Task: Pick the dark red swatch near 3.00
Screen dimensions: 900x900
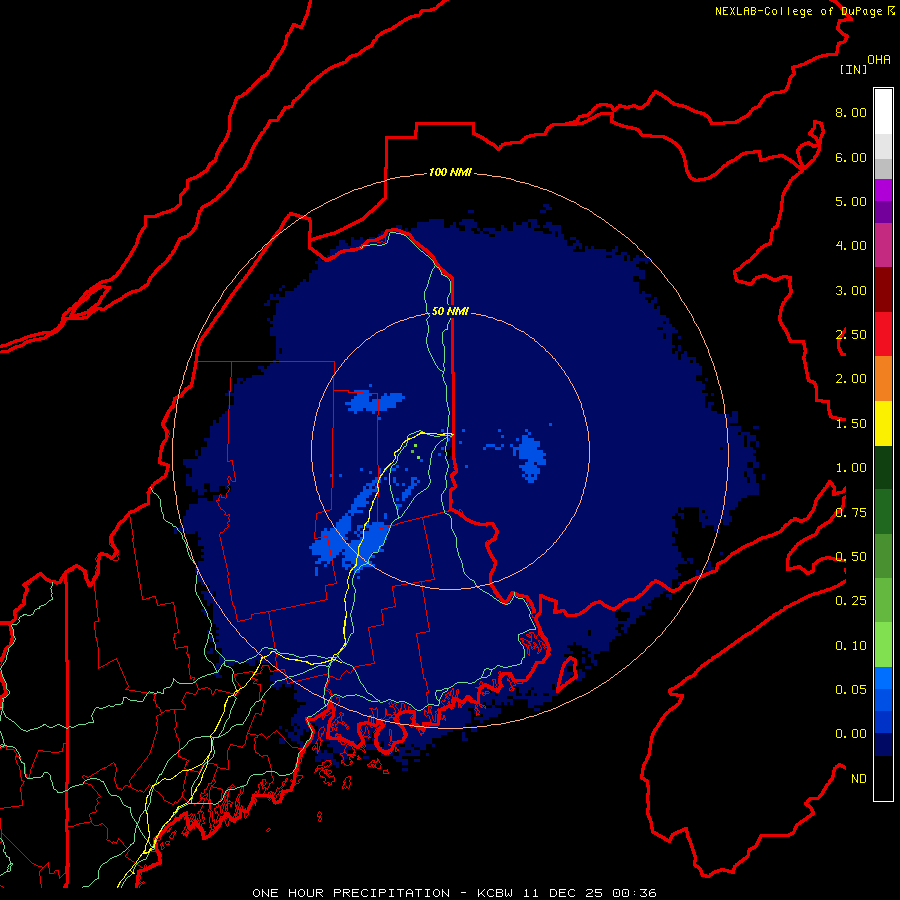Action: click(883, 290)
